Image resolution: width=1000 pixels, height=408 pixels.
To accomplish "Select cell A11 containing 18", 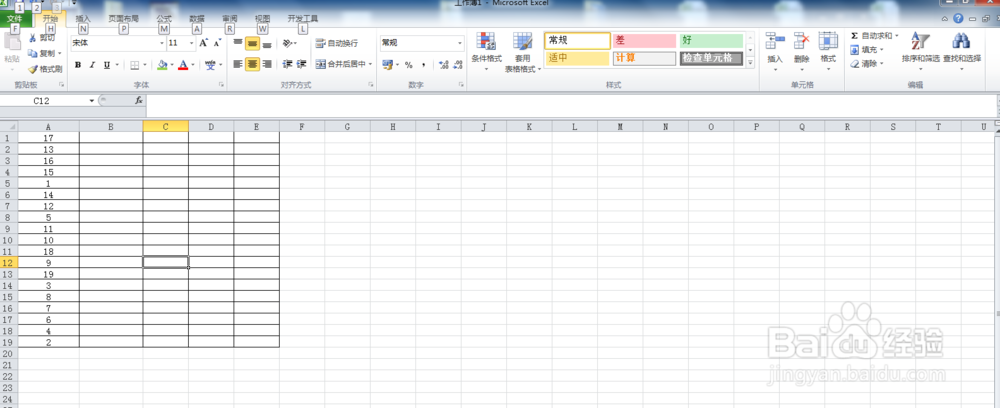I will point(48,251).
